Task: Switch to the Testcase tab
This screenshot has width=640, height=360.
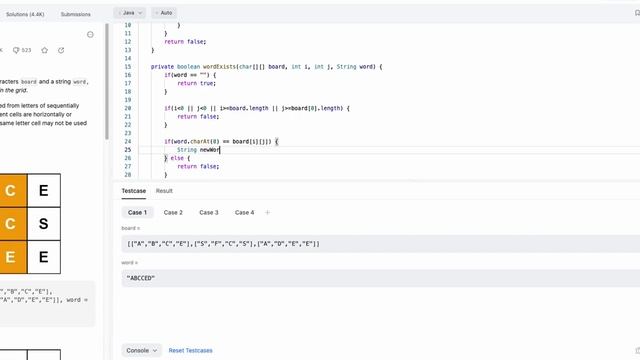Action: [x=133, y=191]
